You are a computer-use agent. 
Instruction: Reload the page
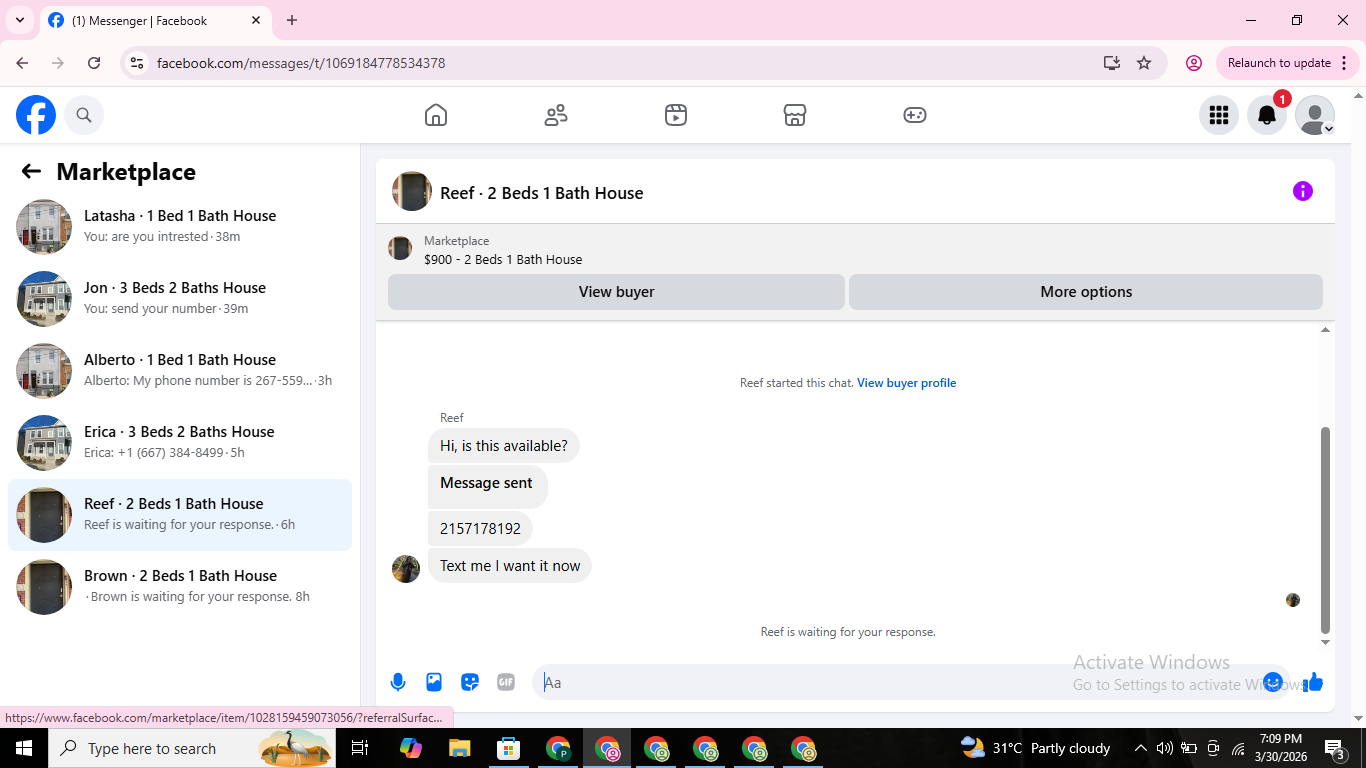[x=94, y=63]
